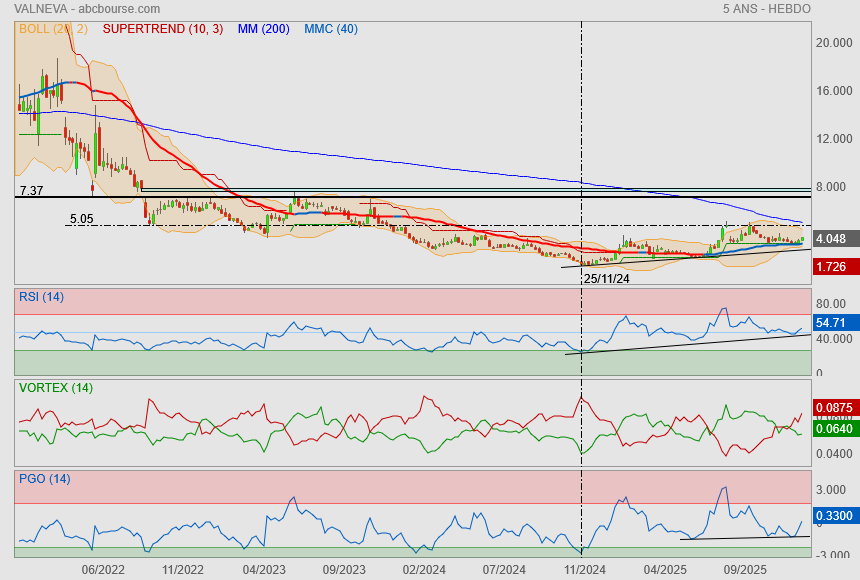860x580 pixels.
Task: Click the MM (200) moving average label
Action: click(263, 29)
